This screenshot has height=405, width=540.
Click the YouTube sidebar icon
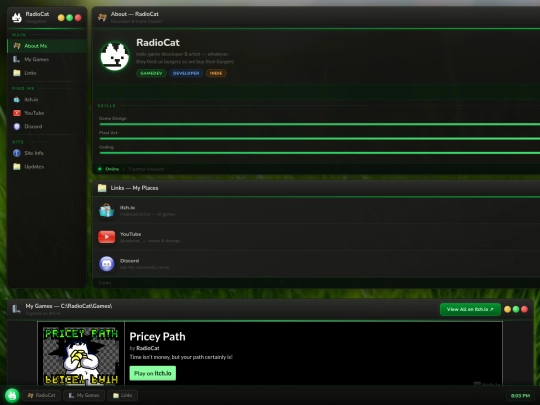click(17, 113)
